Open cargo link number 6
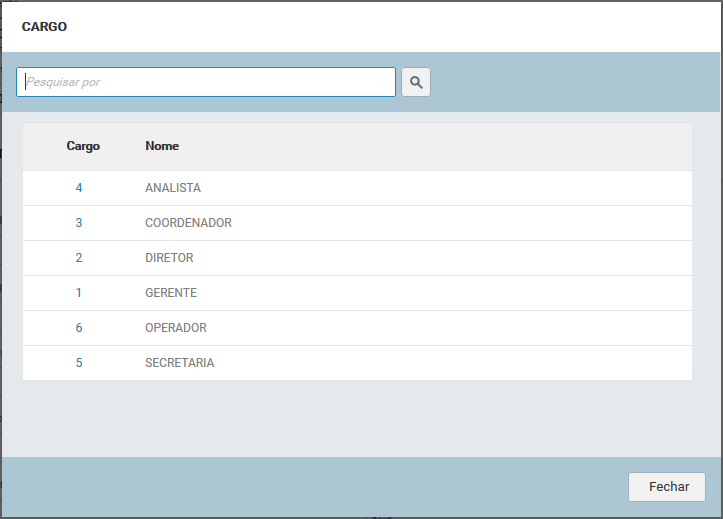Image resolution: width=723 pixels, height=519 pixels. 79,328
